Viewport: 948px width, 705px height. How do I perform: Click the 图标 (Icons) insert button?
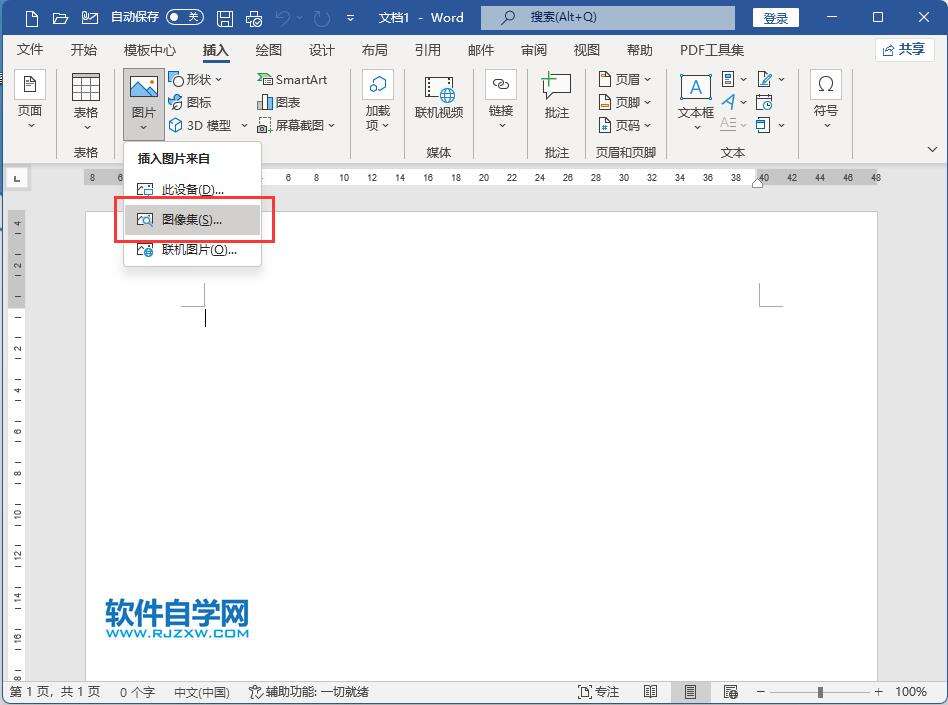pyautogui.click(x=190, y=102)
